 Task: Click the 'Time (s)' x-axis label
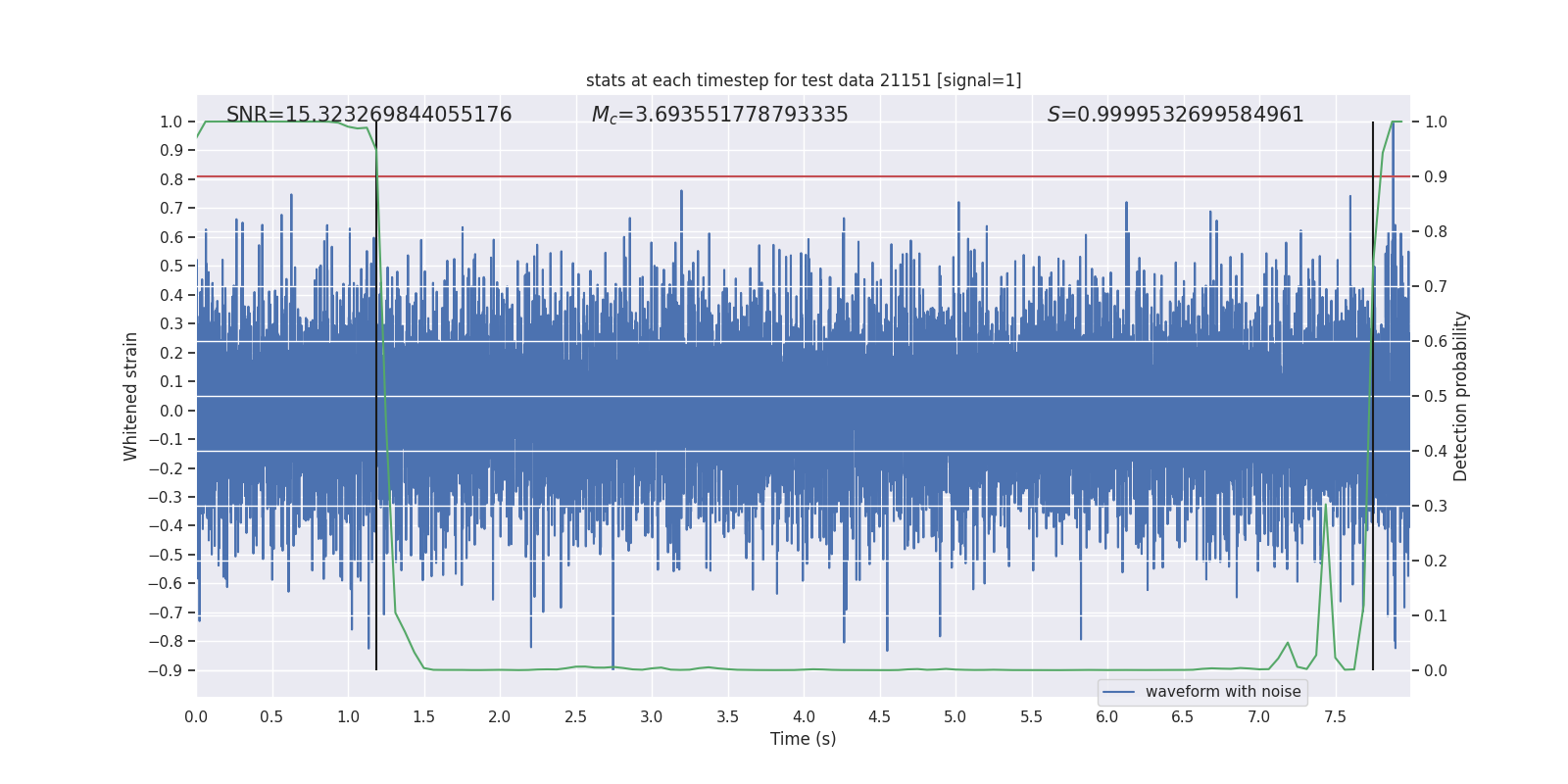(803, 739)
